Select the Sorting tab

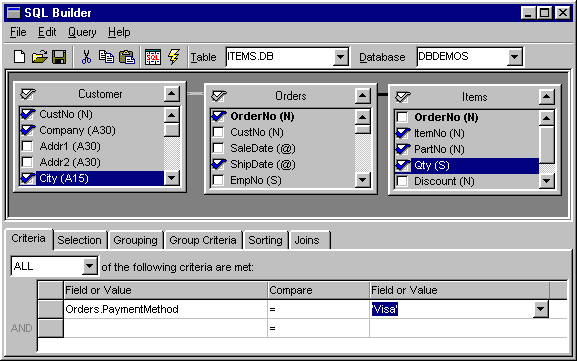click(x=265, y=240)
